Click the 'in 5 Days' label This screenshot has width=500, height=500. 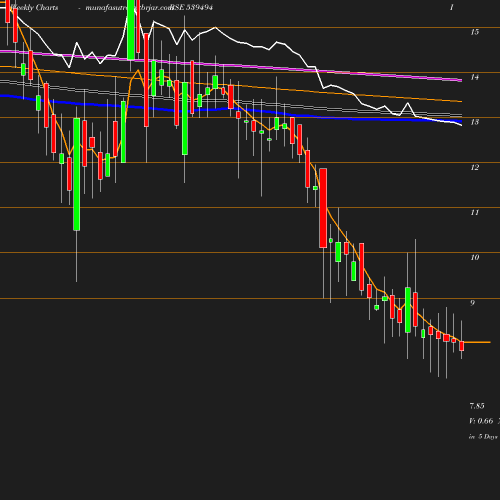[483, 437]
